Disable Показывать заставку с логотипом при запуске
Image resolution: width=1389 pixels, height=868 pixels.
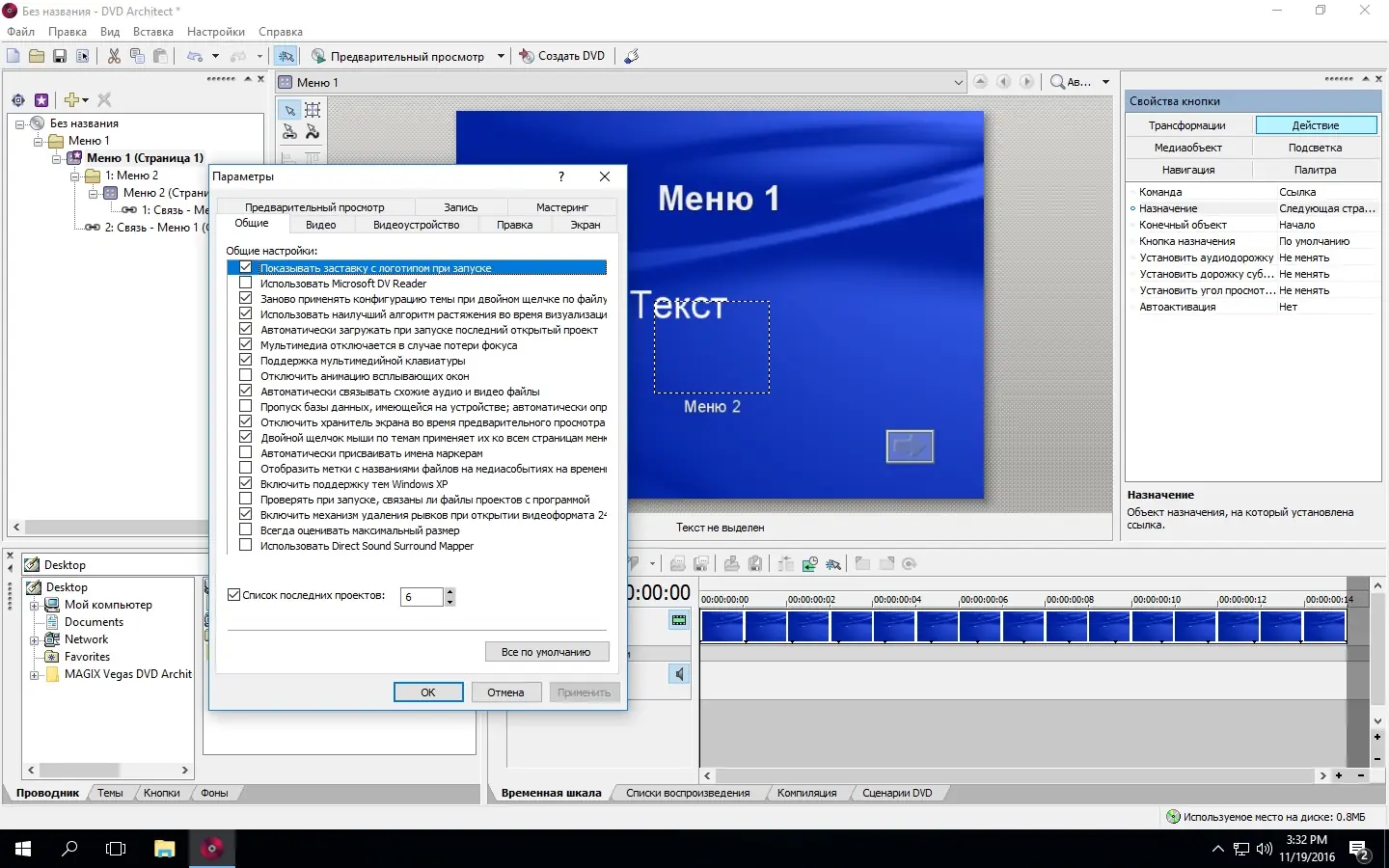click(245, 268)
